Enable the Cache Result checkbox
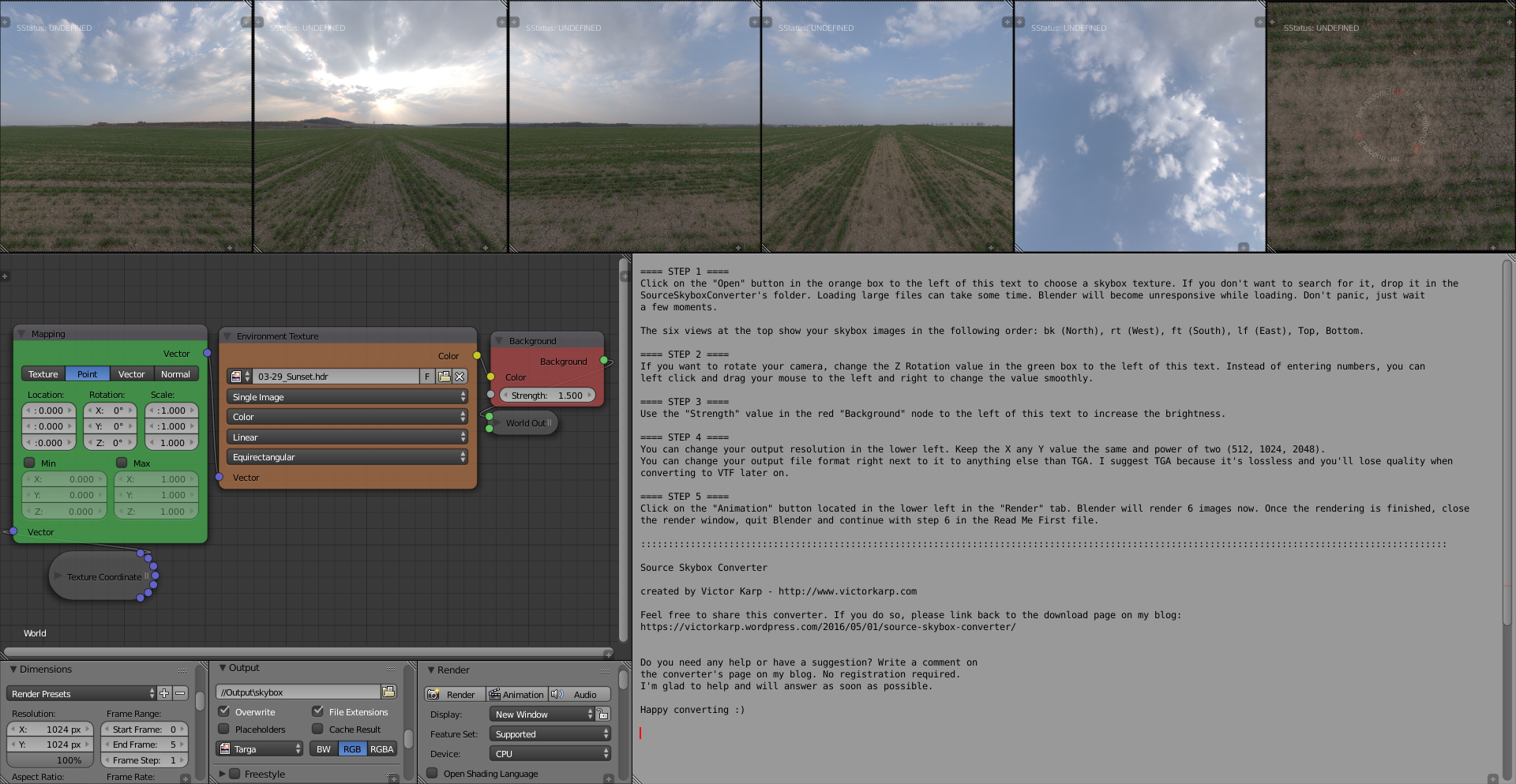 tap(318, 729)
